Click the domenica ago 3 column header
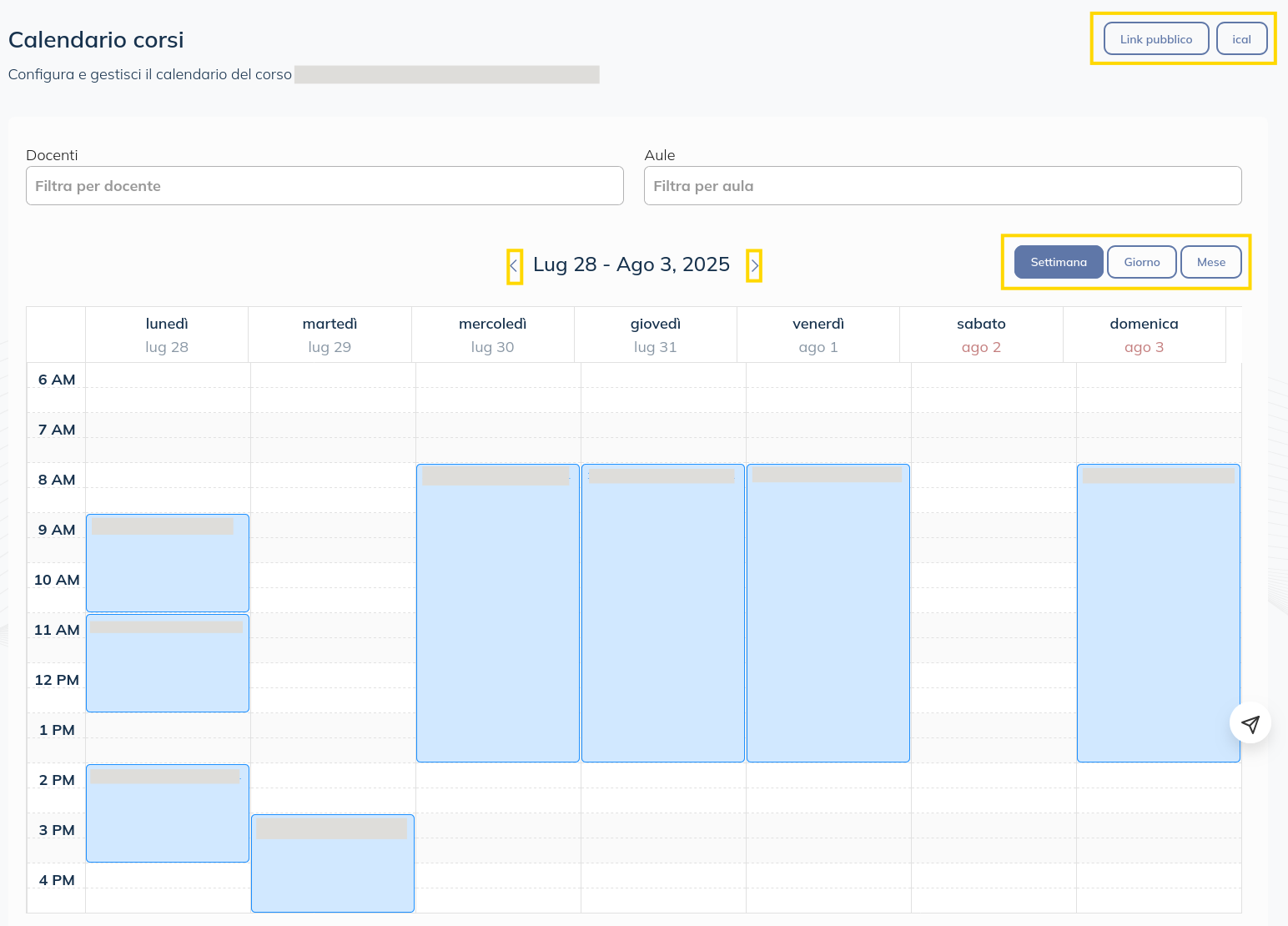This screenshot has height=926, width=1288. coord(1144,334)
